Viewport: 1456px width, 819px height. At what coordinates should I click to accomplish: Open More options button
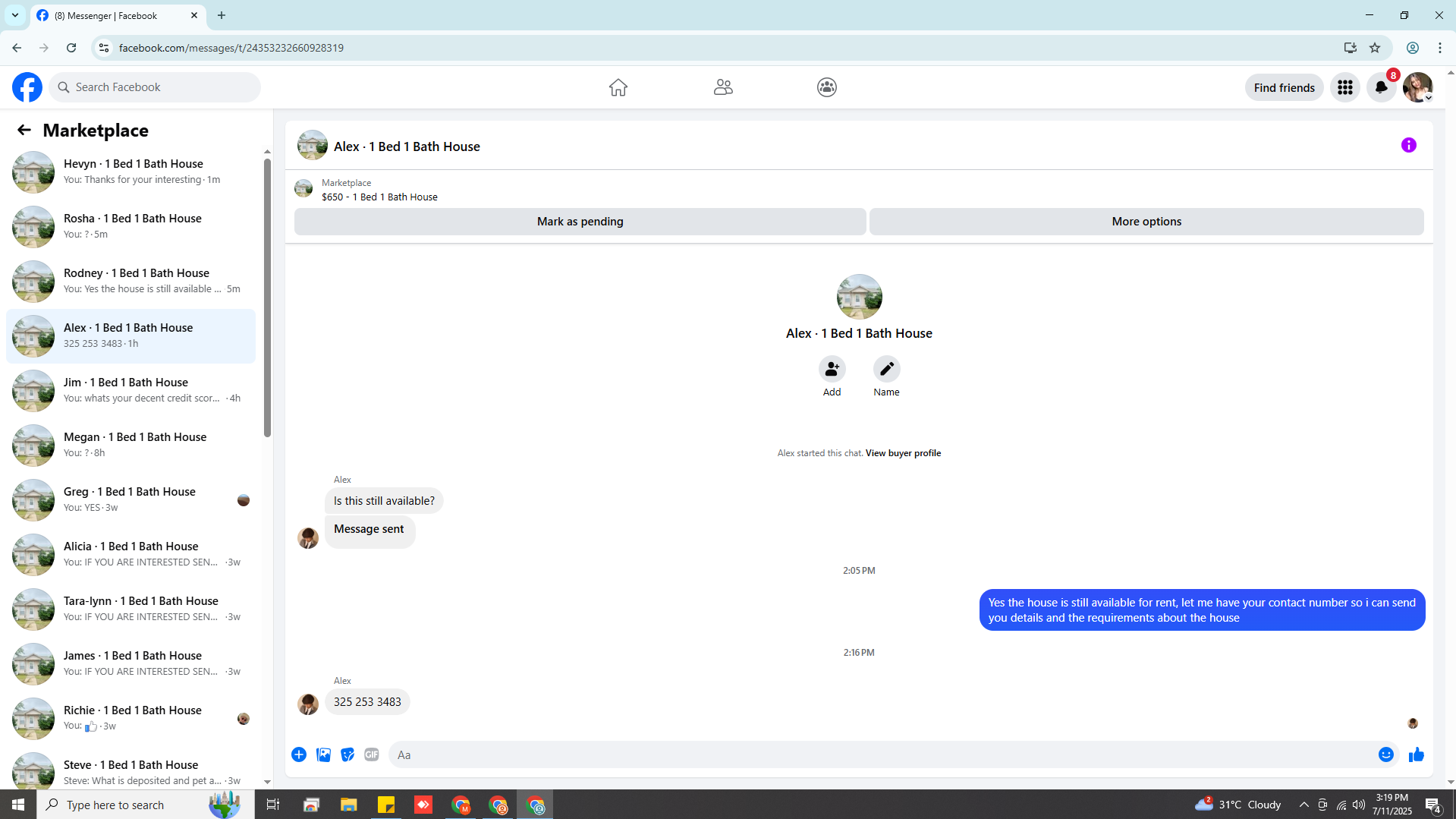pyautogui.click(x=1146, y=222)
